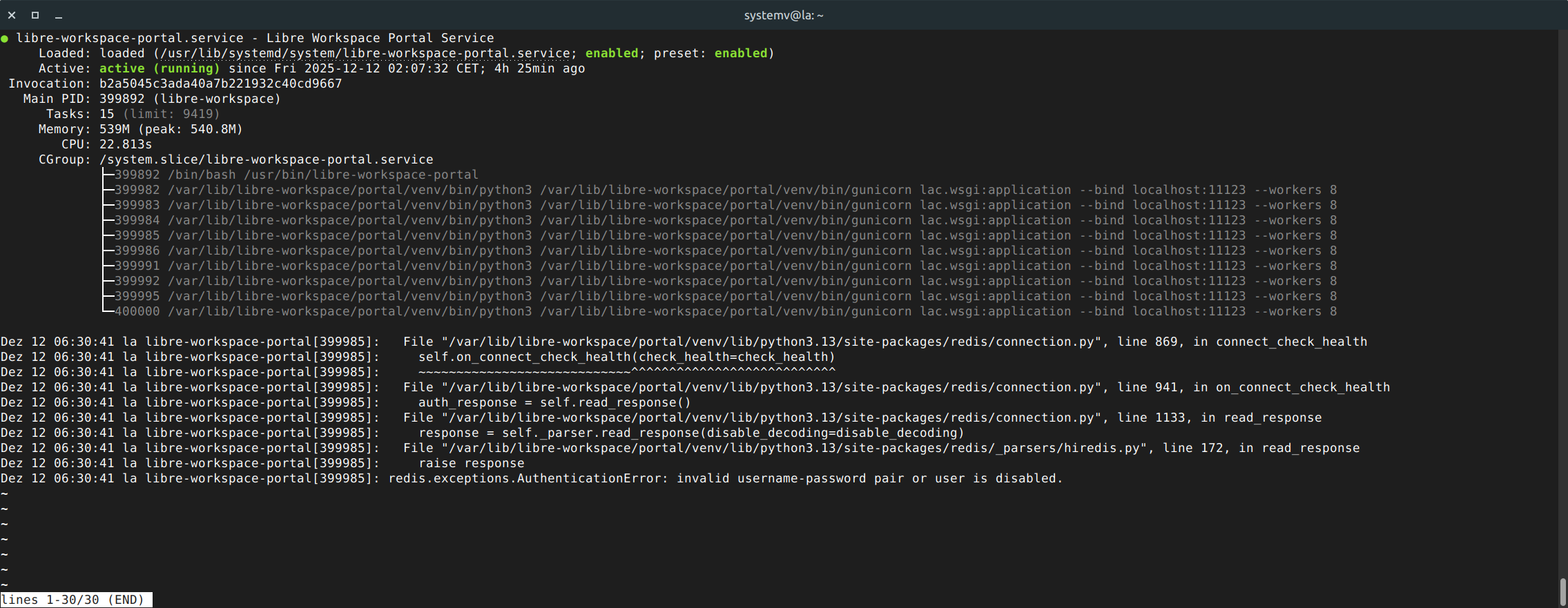Click the green 'active (running)' status text
The height and width of the screenshot is (608, 1568).
tap(159, 68)
